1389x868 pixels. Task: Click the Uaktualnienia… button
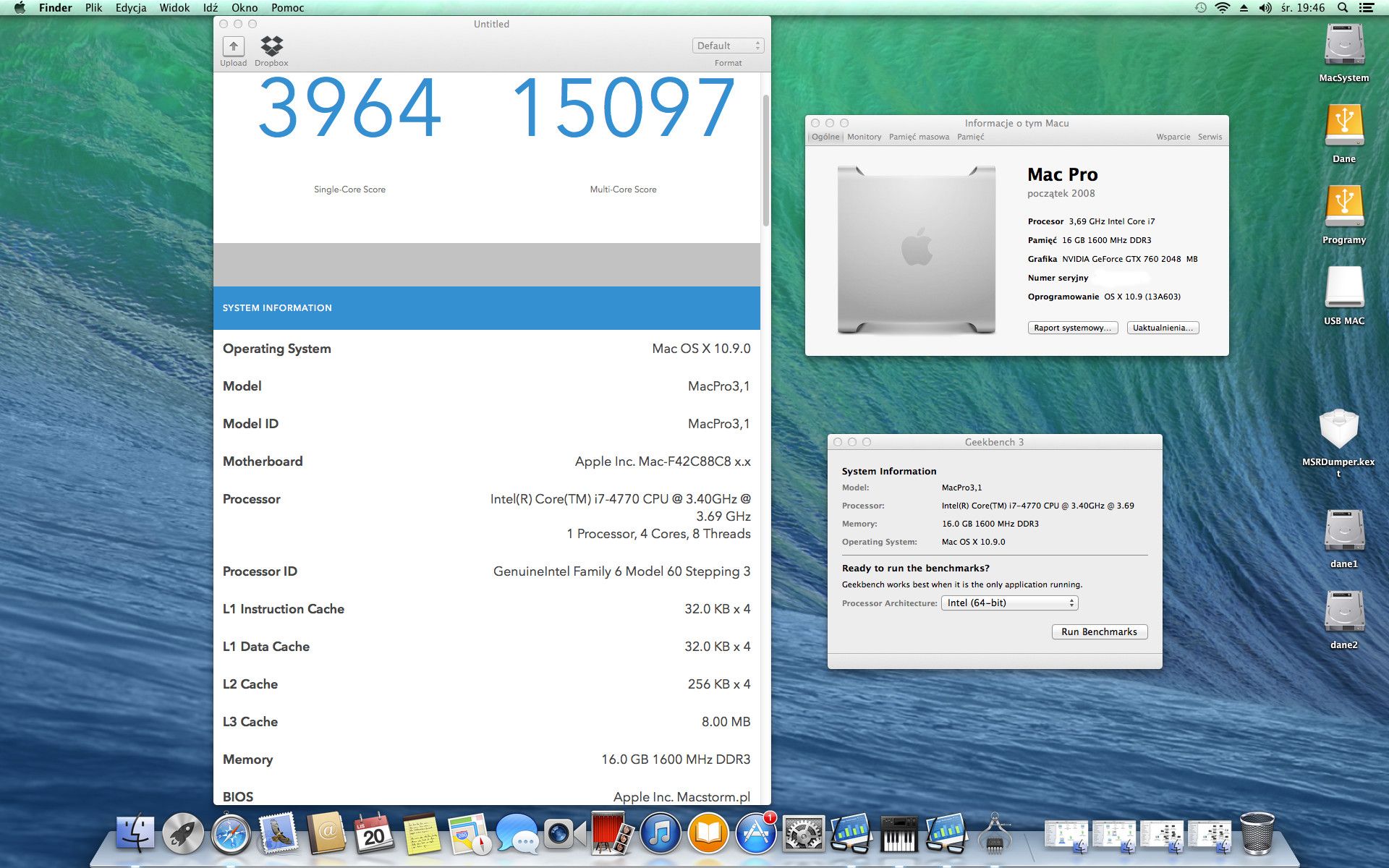(x=1163, y=328)
